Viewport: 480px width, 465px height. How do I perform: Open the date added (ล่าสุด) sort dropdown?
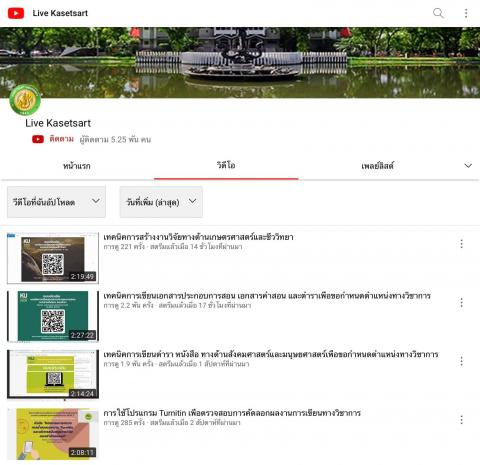pos(161,202)
